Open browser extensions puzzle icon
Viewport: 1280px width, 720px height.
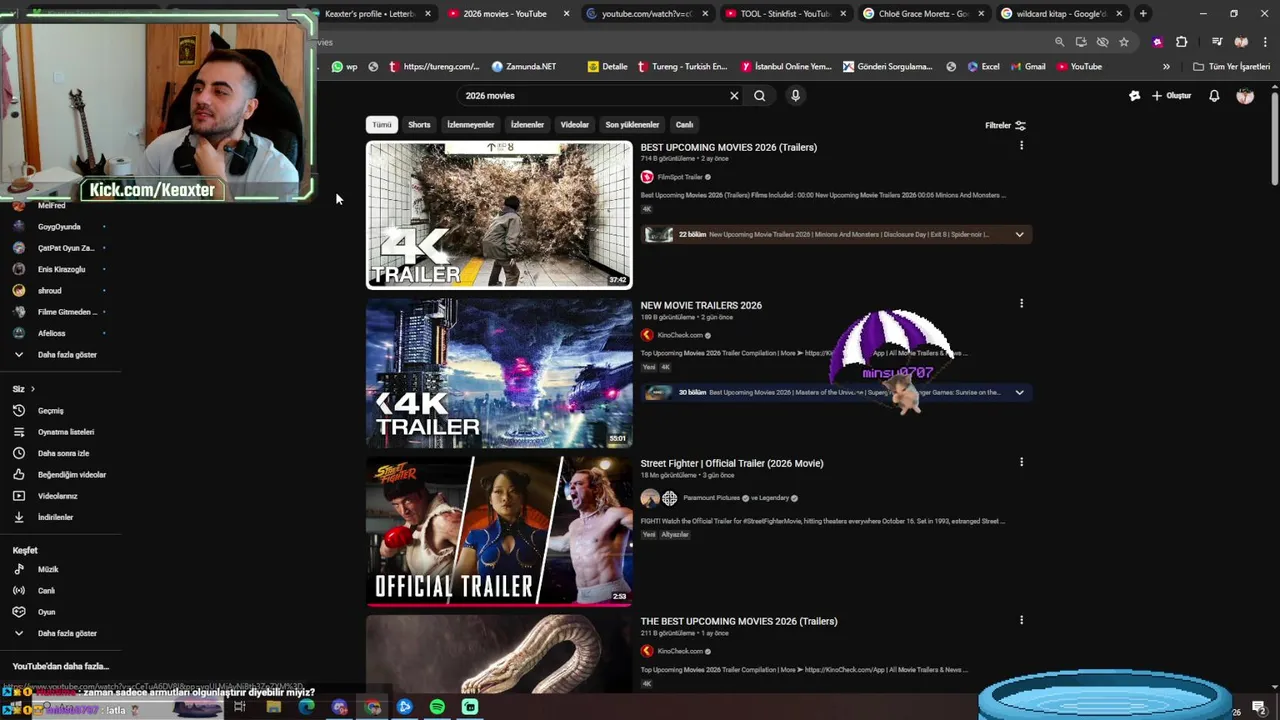(x=1182, y=42)
